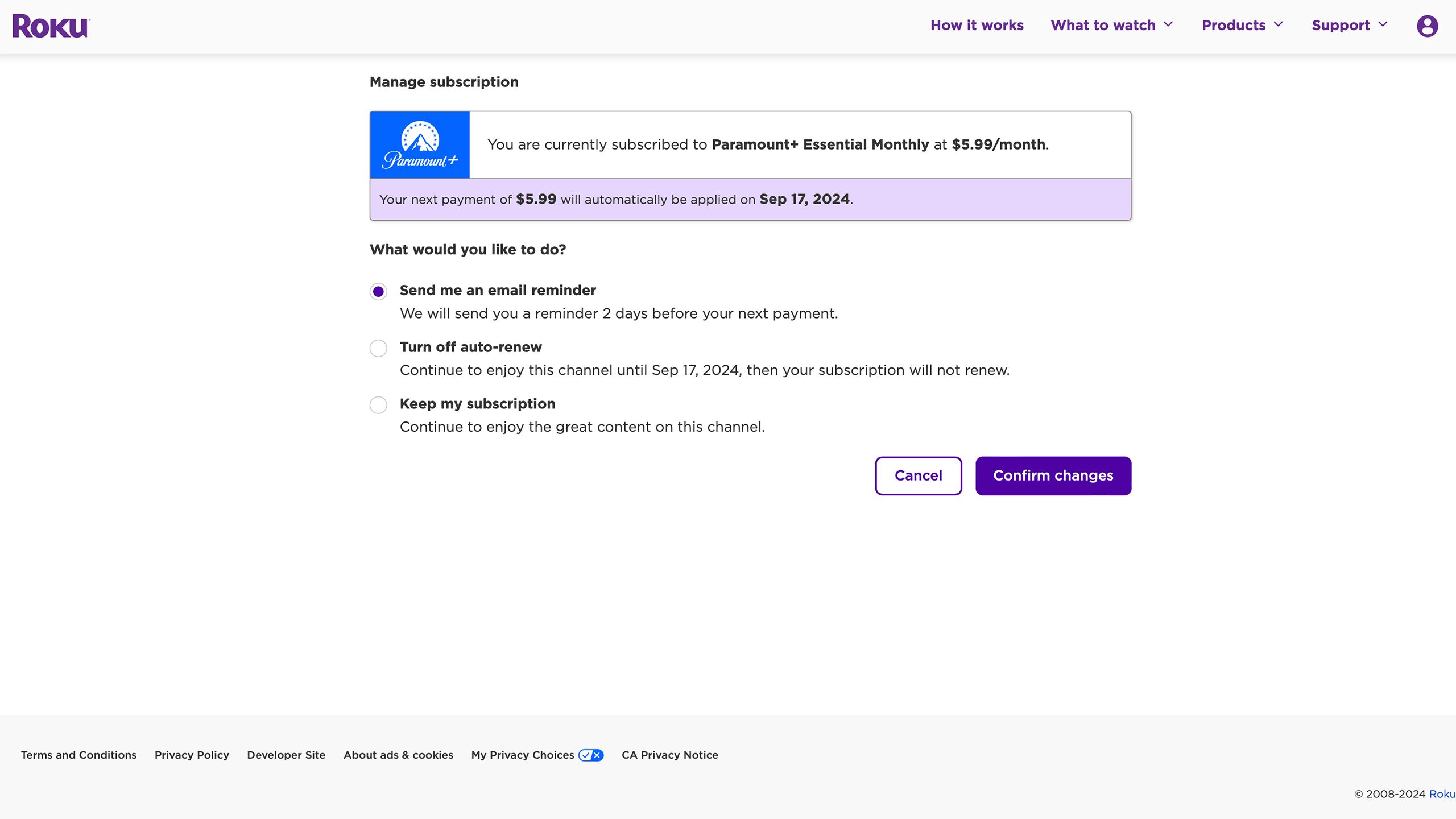Viewport: 1456px width, 819px height.
Task: Open the account profile icon
Action: pyautogui.click(x=1427, y=25)
